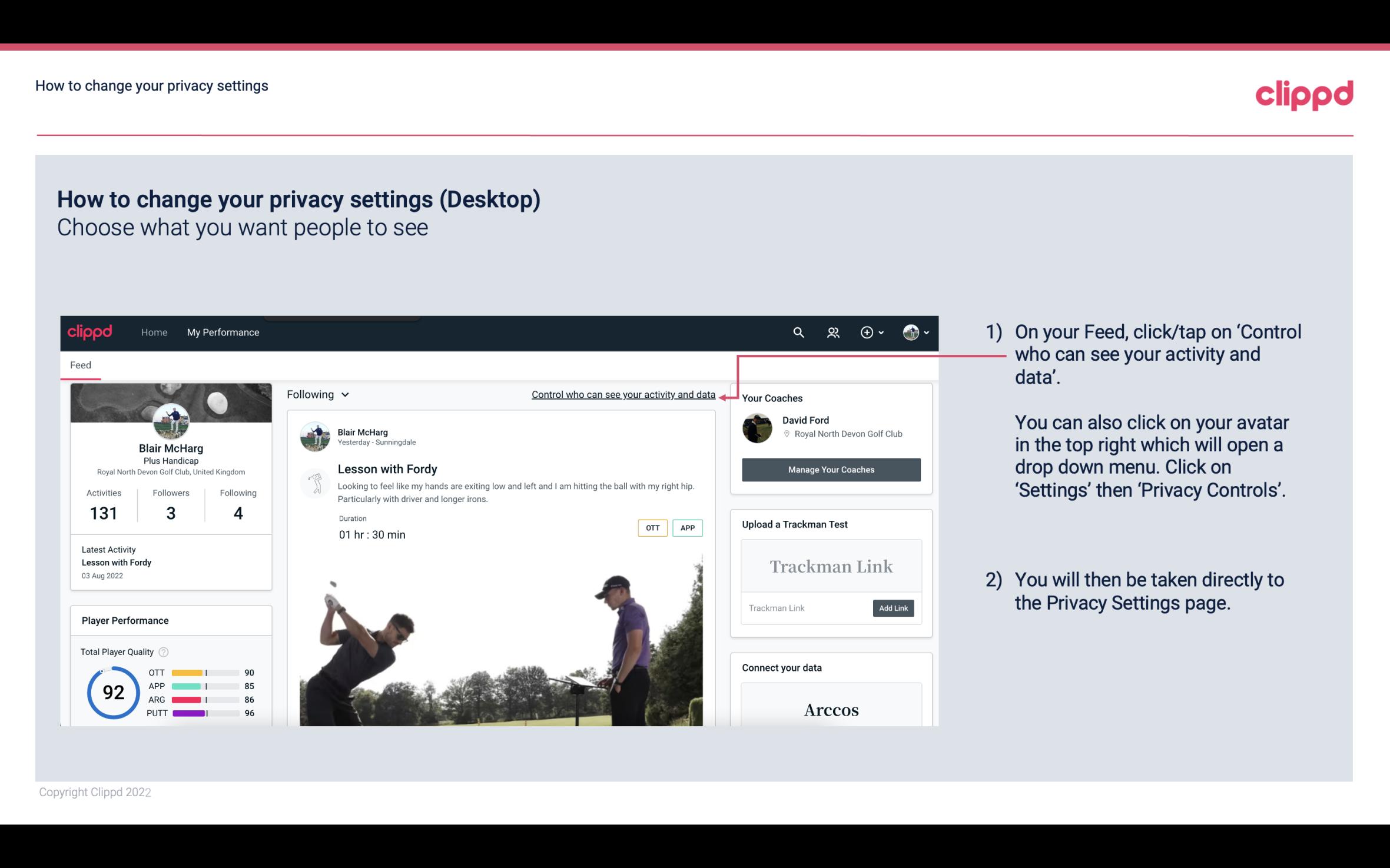Click the Trackman Link input field
1390x868 pixels.
point(806,608)
